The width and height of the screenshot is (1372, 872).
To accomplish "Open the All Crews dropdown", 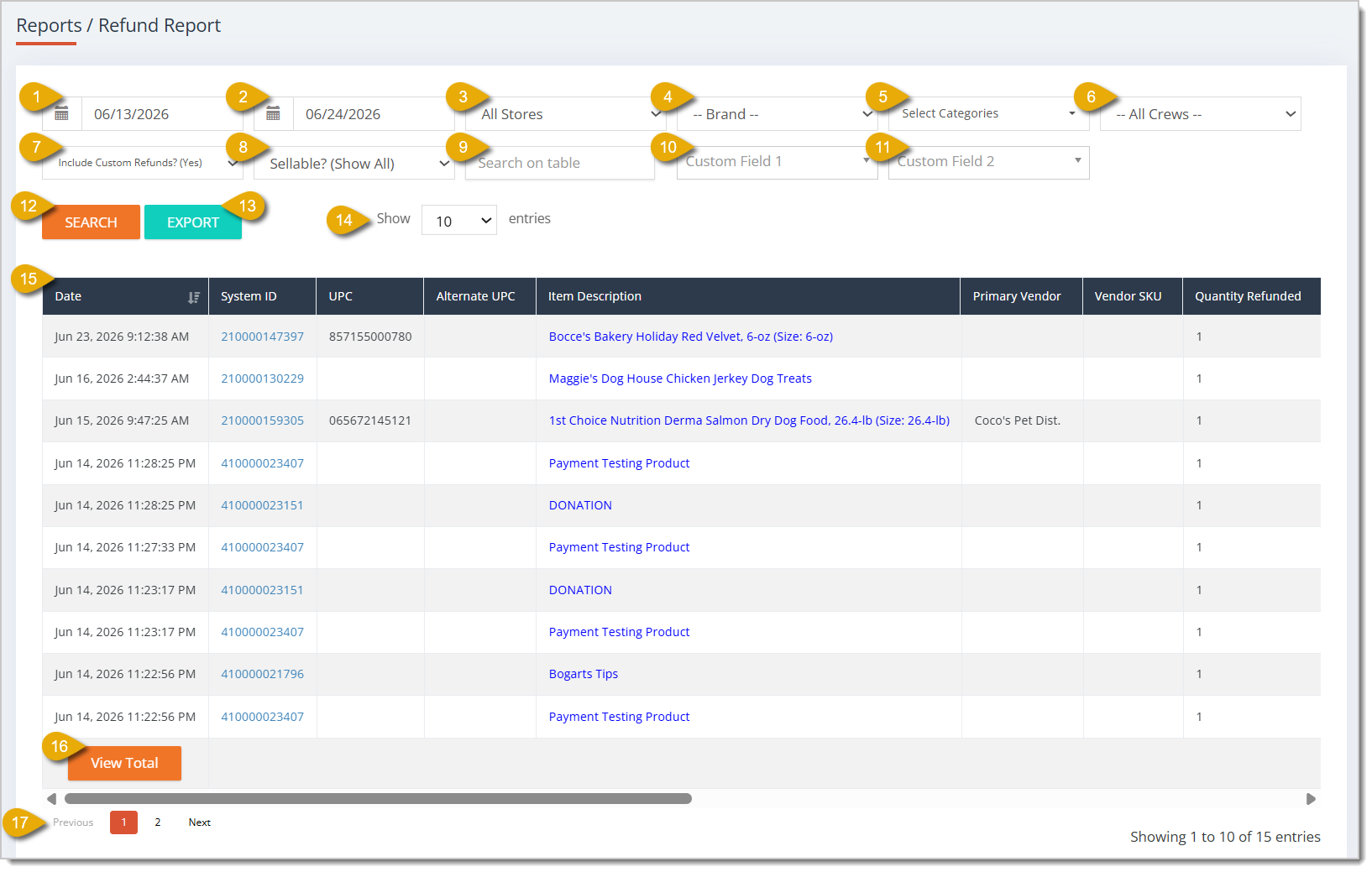I will [1201, 114].
